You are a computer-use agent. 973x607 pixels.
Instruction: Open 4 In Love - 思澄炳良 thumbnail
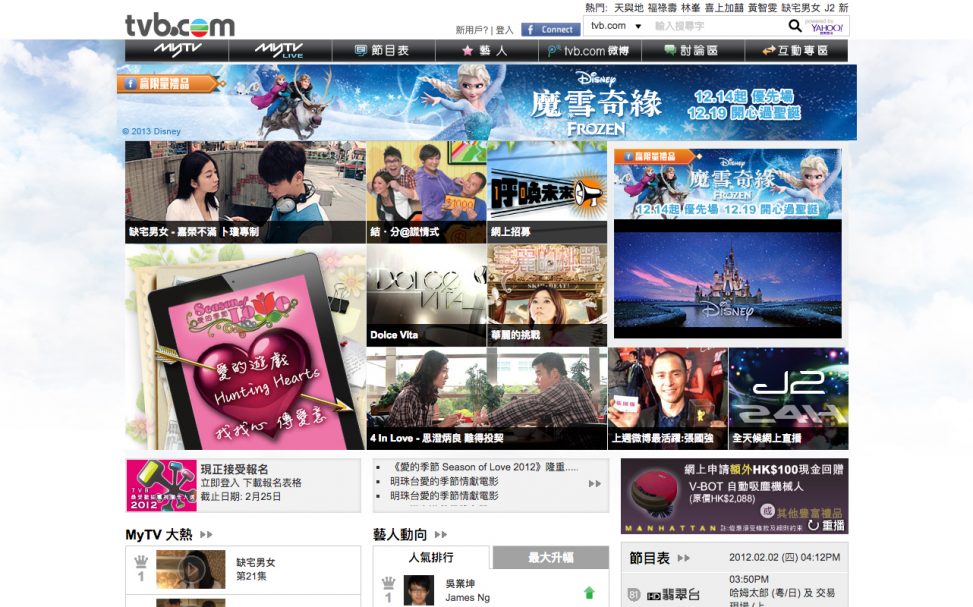pyautogui.click(x=486, y=398)
